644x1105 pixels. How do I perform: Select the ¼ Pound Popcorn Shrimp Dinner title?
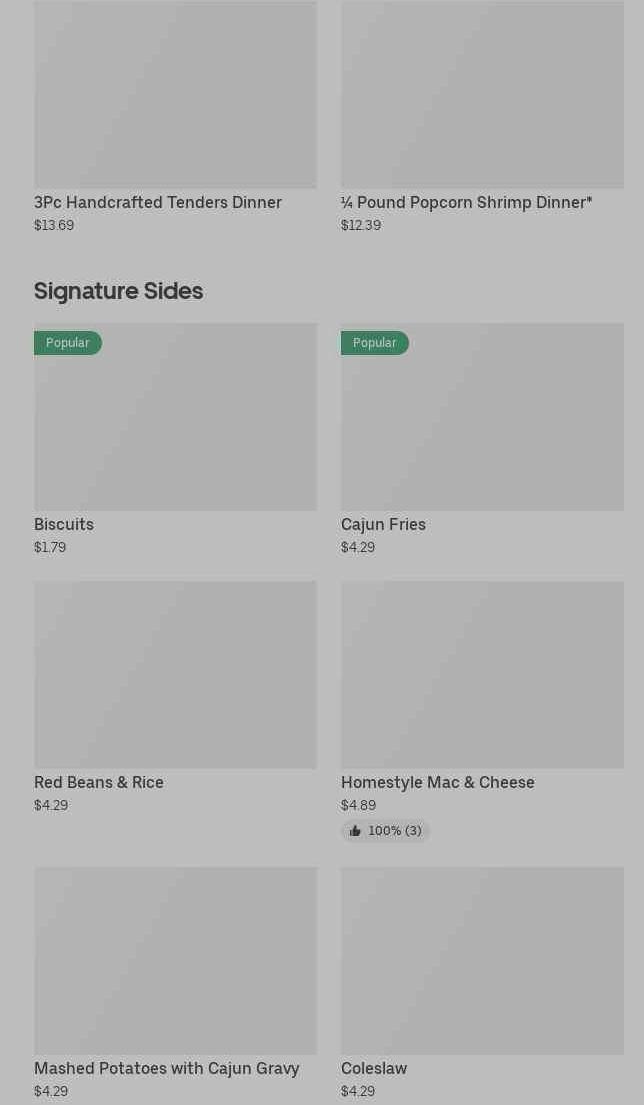click(x=466, y=202)
